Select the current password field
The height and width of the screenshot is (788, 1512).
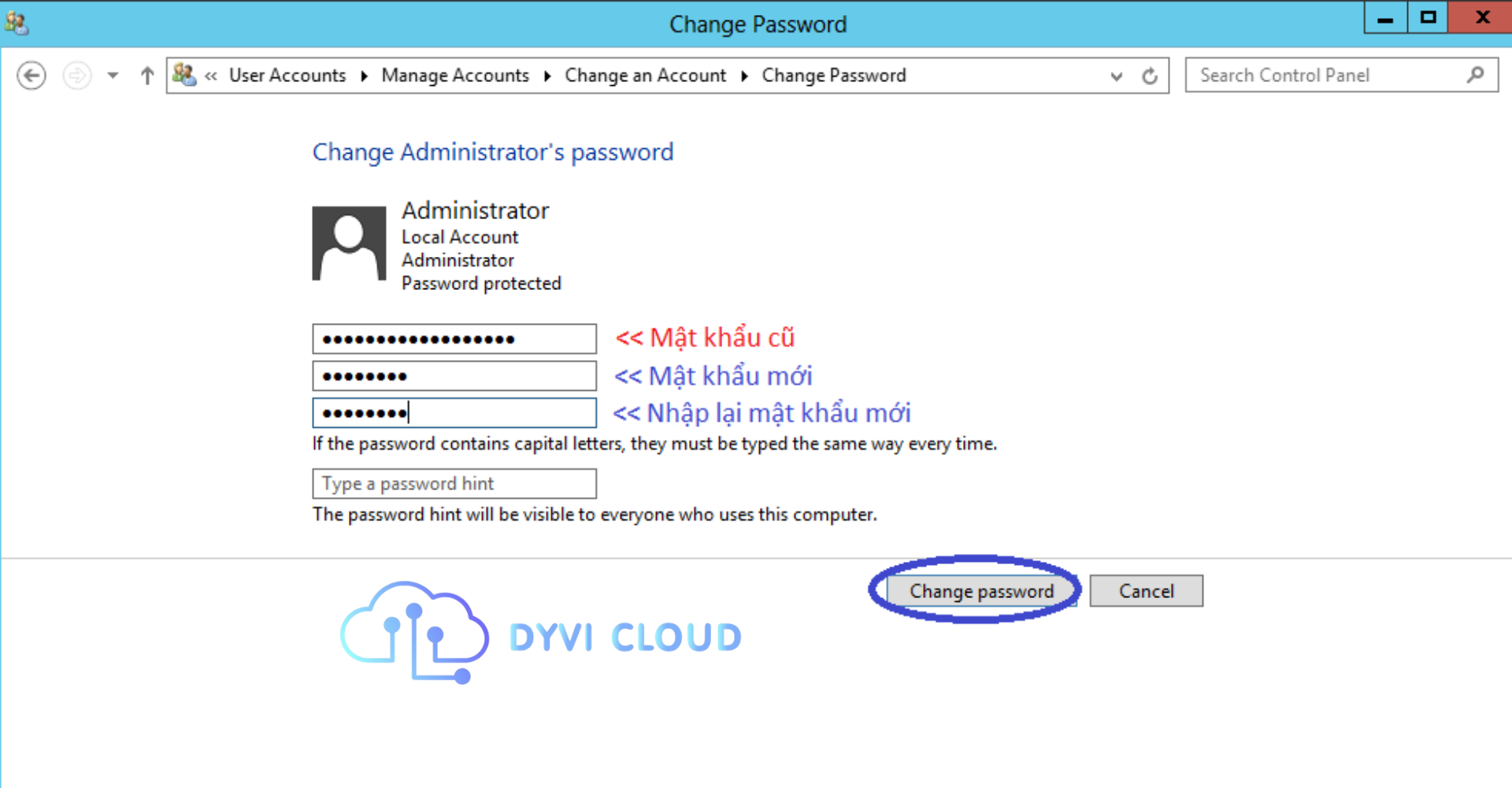click(454, 338)
